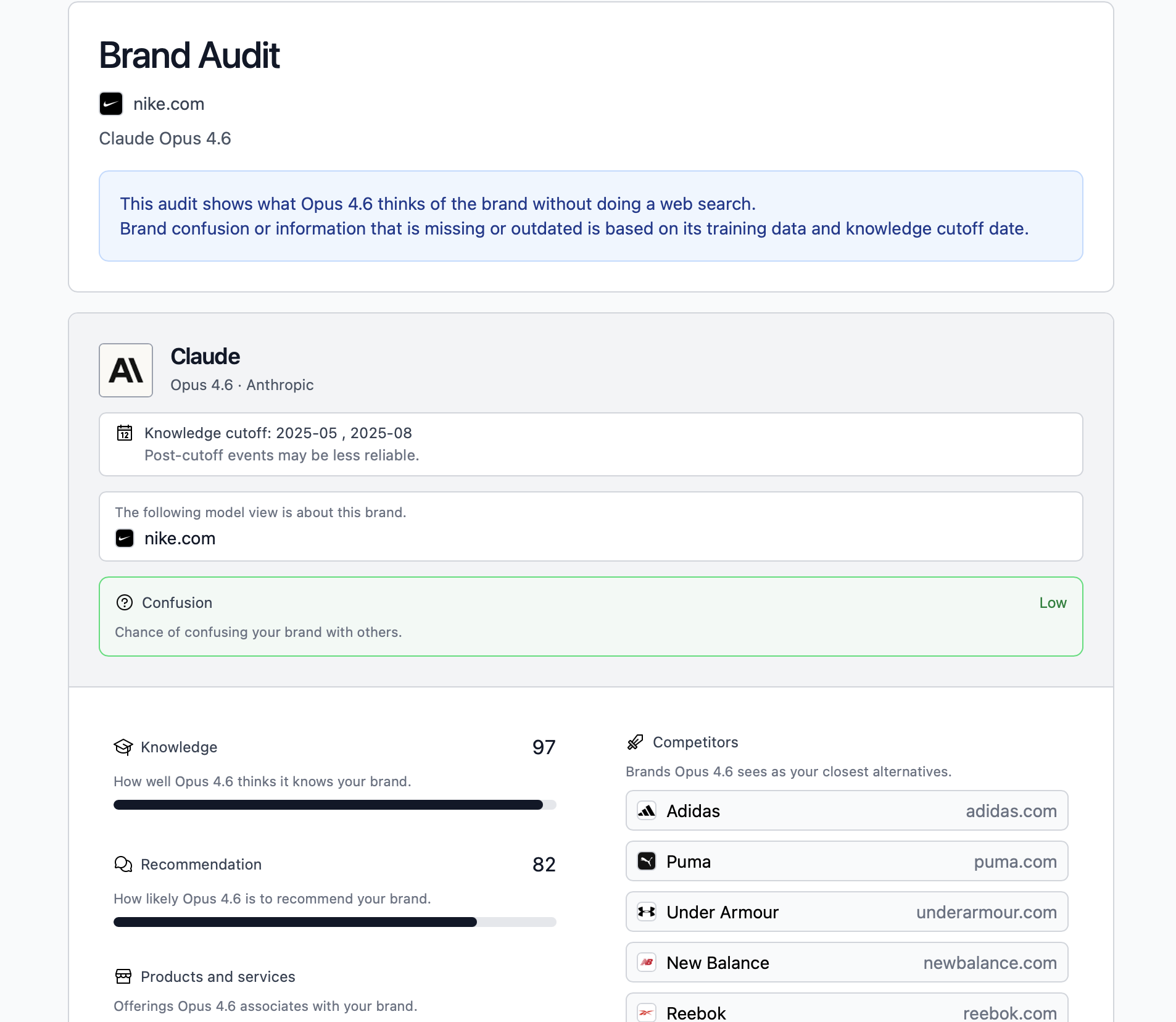Click the New Balance logo icon
Image resolution: width=1176 pixels, height=1022 pixels.
point(647,963)
